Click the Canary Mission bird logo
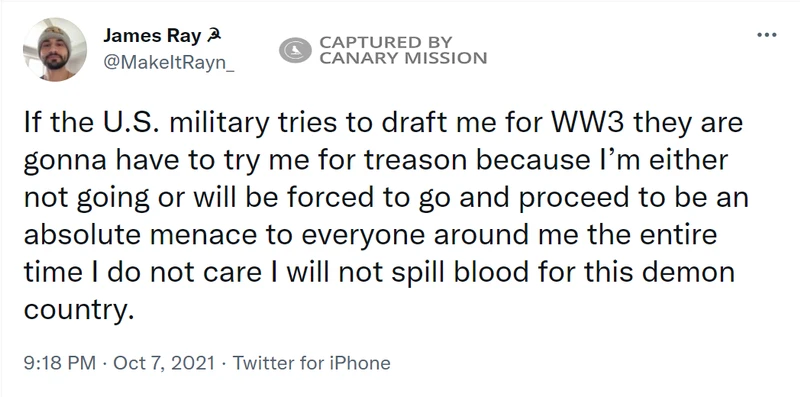Image resolution: width=800 pixels, height=397 pixels. pyautogui.click(x=295, y=50)
